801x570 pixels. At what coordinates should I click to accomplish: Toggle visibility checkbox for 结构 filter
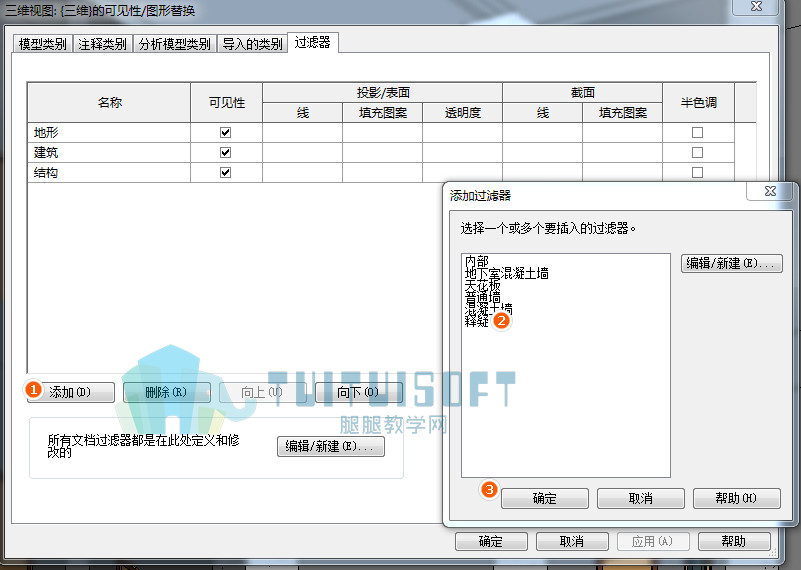(225, 173)
